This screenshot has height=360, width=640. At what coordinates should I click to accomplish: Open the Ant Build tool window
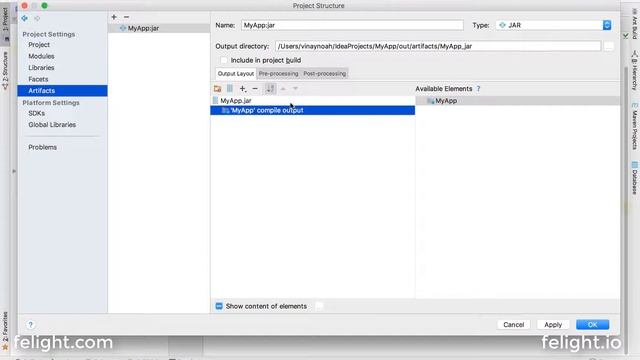635,24
